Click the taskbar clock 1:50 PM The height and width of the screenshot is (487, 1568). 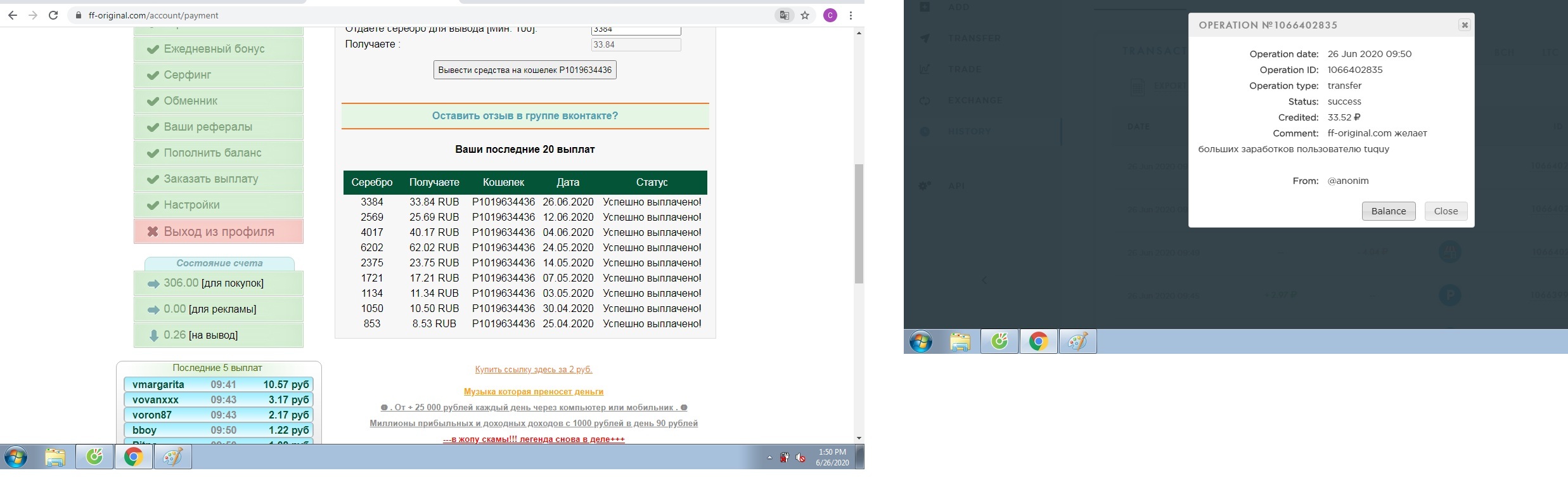tap(832, 457)
